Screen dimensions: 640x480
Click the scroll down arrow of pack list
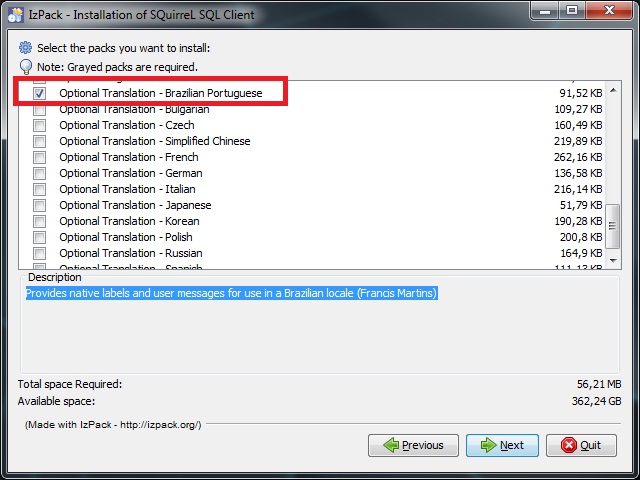(x=613, y=260)
